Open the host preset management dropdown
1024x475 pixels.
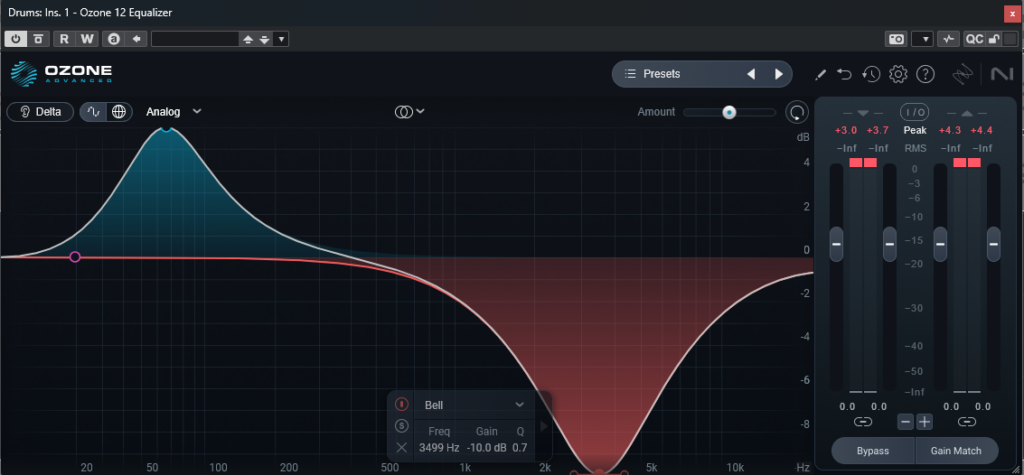tap(281, 39)
